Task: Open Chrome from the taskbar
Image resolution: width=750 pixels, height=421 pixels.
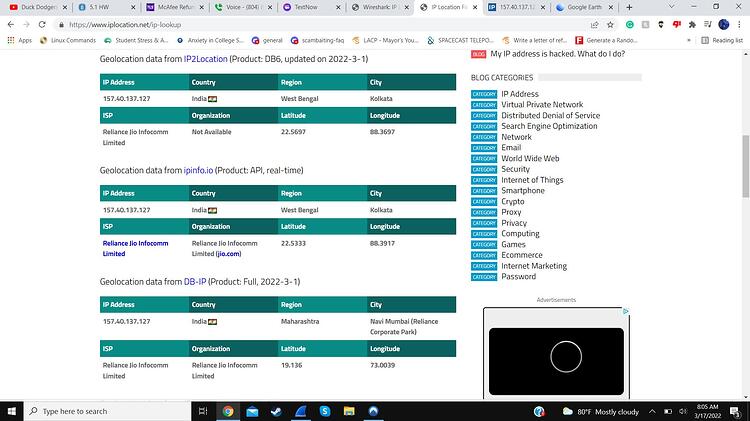Action: tap(228, 411)
